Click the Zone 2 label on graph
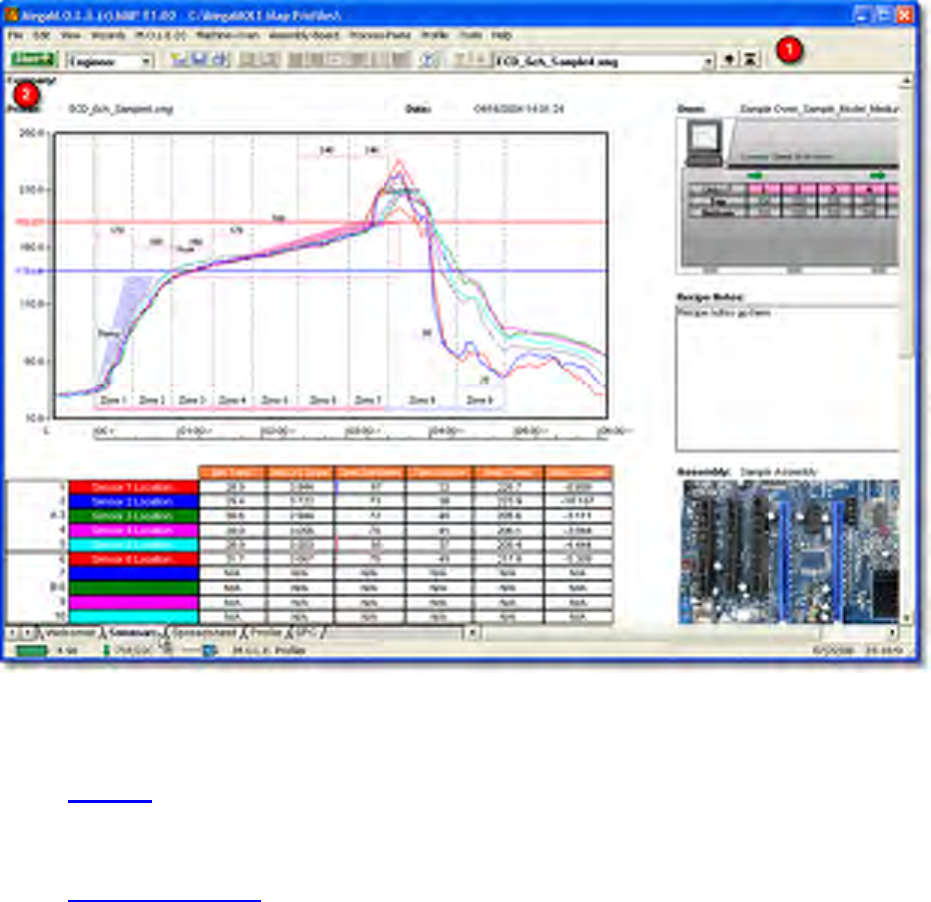 (152, 400)
